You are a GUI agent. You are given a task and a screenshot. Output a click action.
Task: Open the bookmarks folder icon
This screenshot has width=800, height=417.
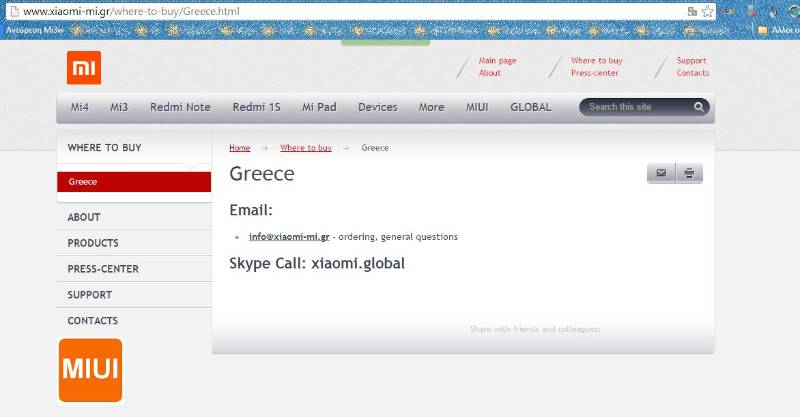[763, 30]
